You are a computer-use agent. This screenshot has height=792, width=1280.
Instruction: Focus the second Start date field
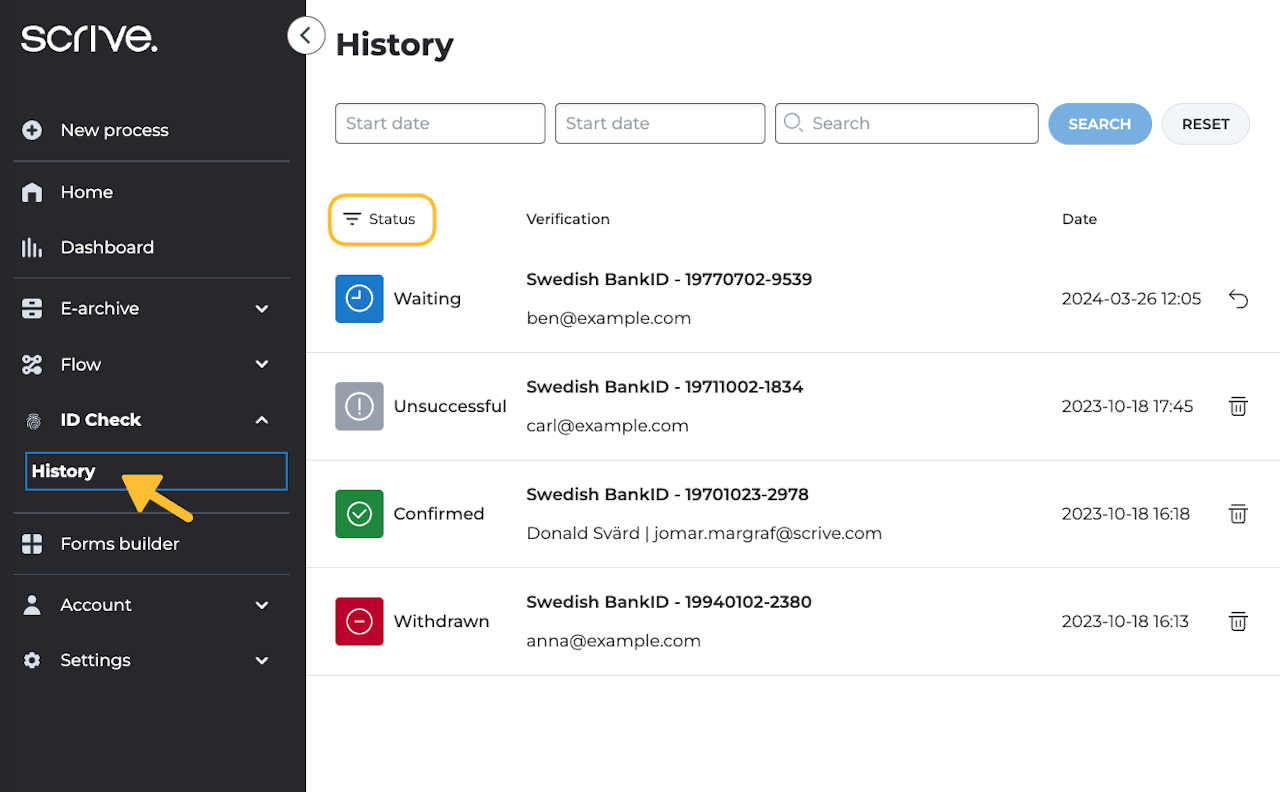tap(660, 123)
